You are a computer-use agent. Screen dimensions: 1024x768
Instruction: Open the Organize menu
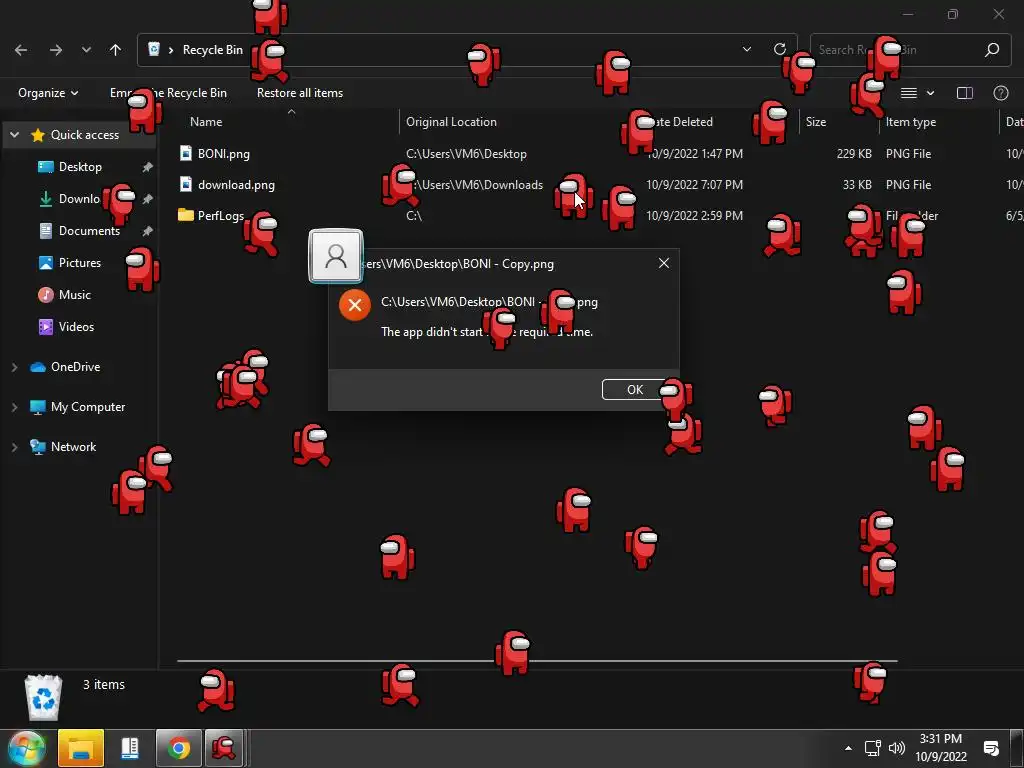coord(48,93)
